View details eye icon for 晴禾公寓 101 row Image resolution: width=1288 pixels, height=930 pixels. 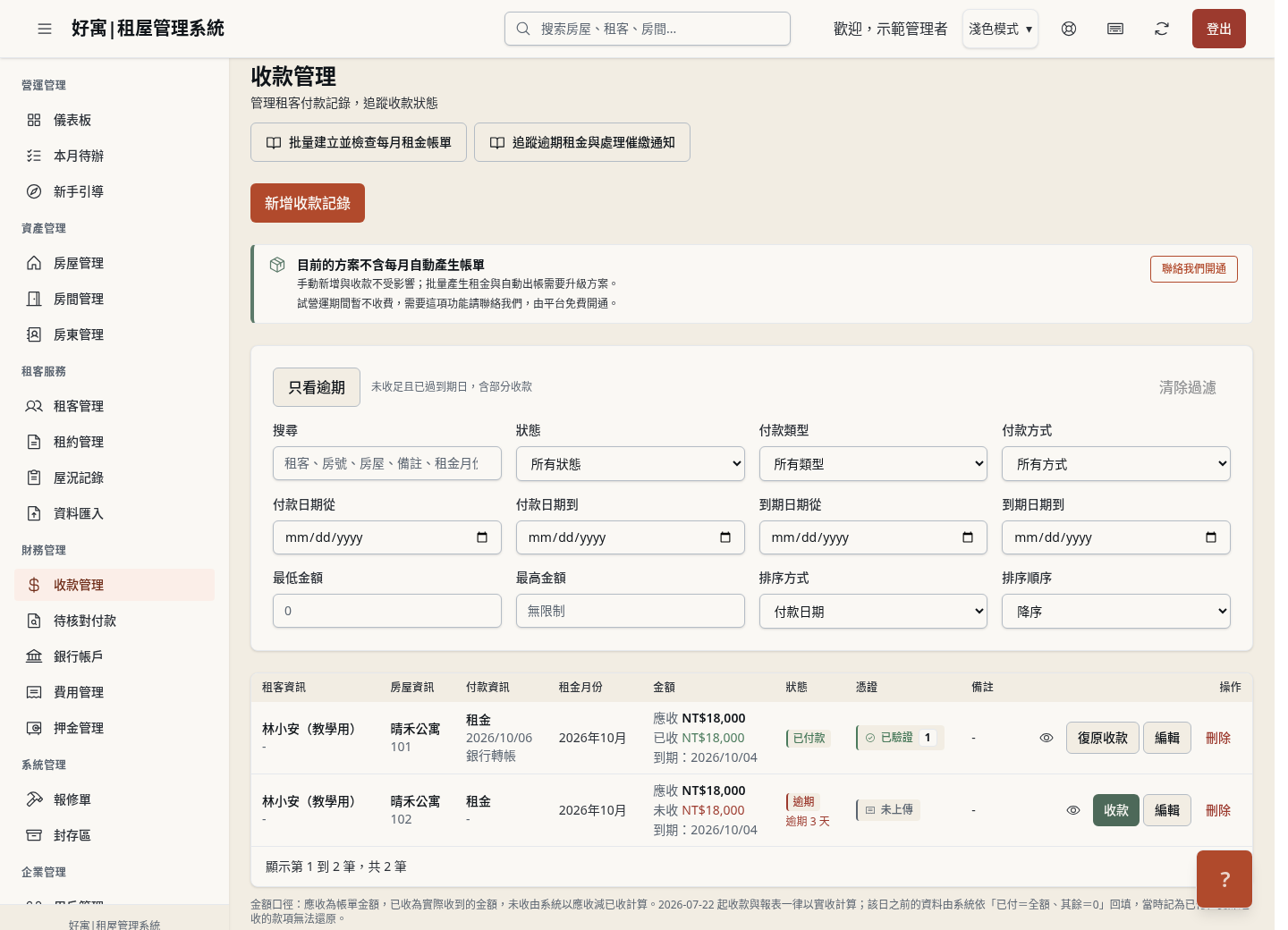1046,738
